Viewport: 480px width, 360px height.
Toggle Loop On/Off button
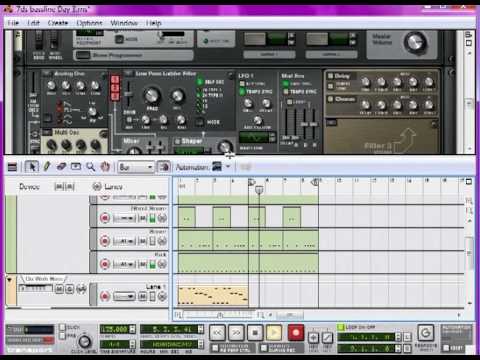pyautogui.click(x=341, y=327)
